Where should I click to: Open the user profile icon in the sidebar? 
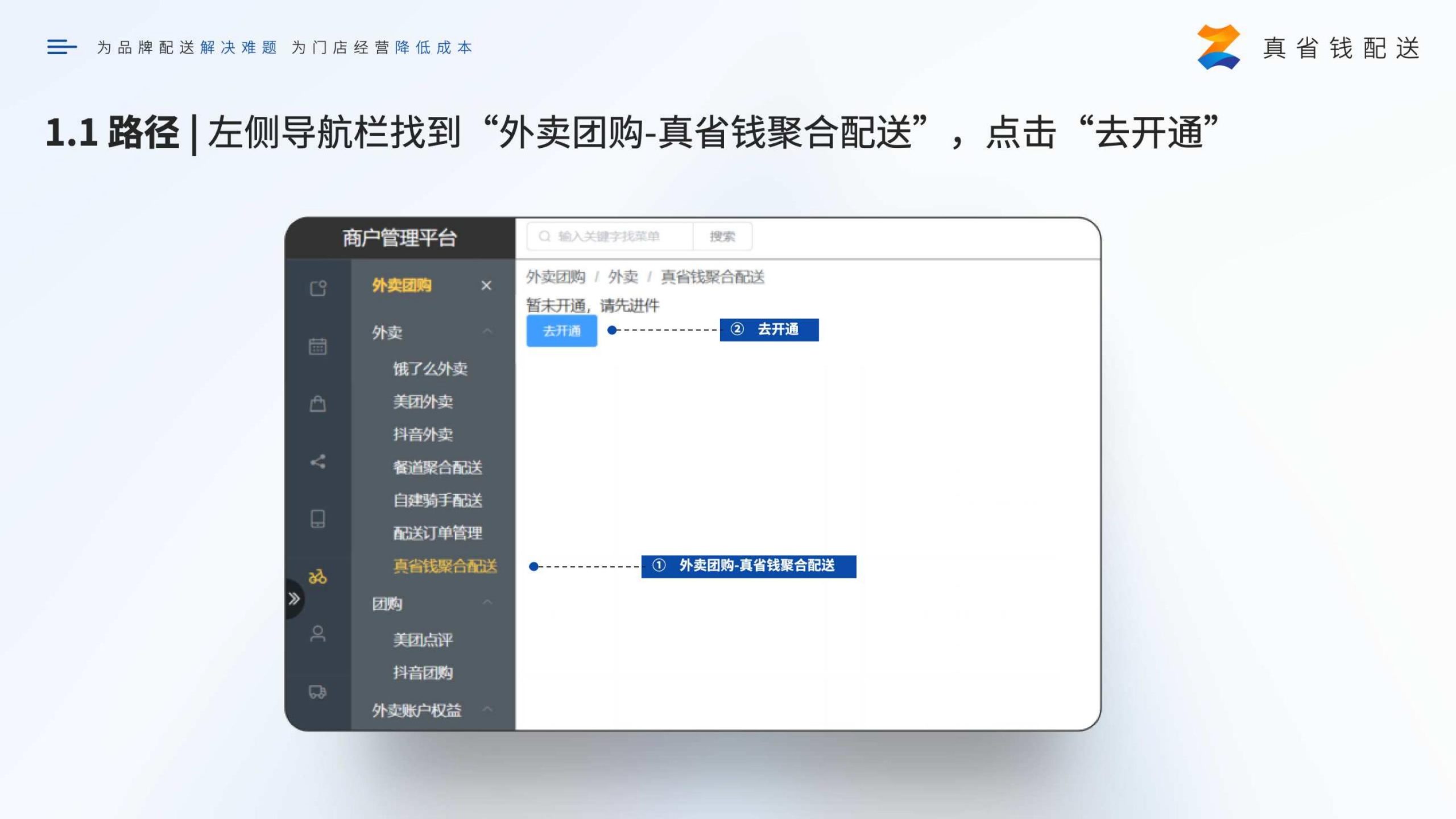point(318,634)
